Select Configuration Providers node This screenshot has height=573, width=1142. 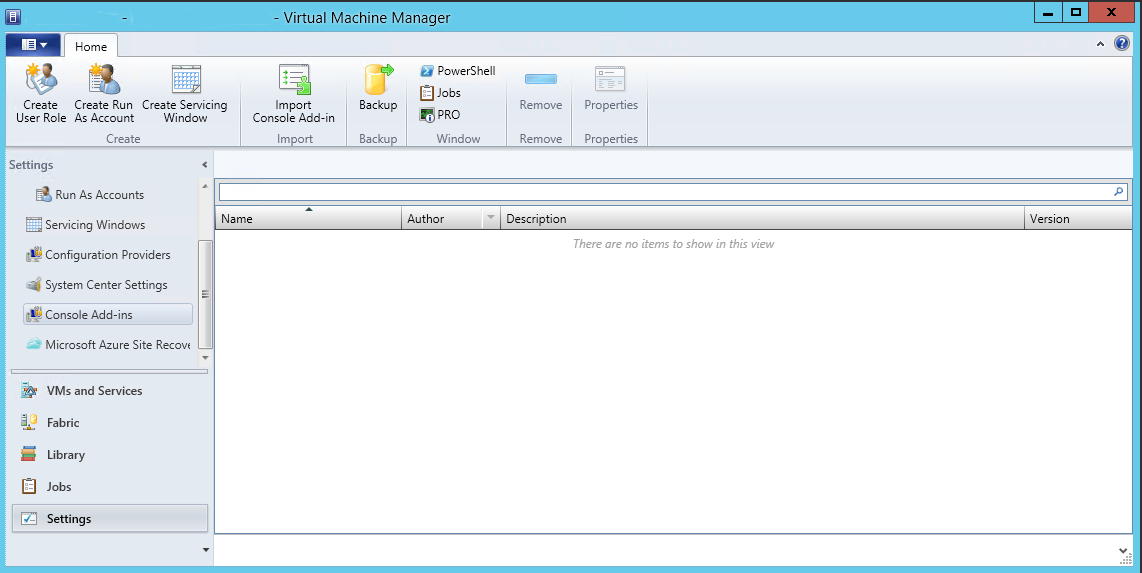[x=98, y=255]
